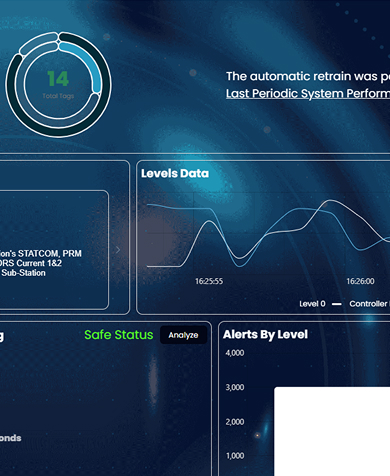The width and height of the screenshot is (390, 476).
Task: Click the 16:25:55 time axis label
Action: (209, 281)
